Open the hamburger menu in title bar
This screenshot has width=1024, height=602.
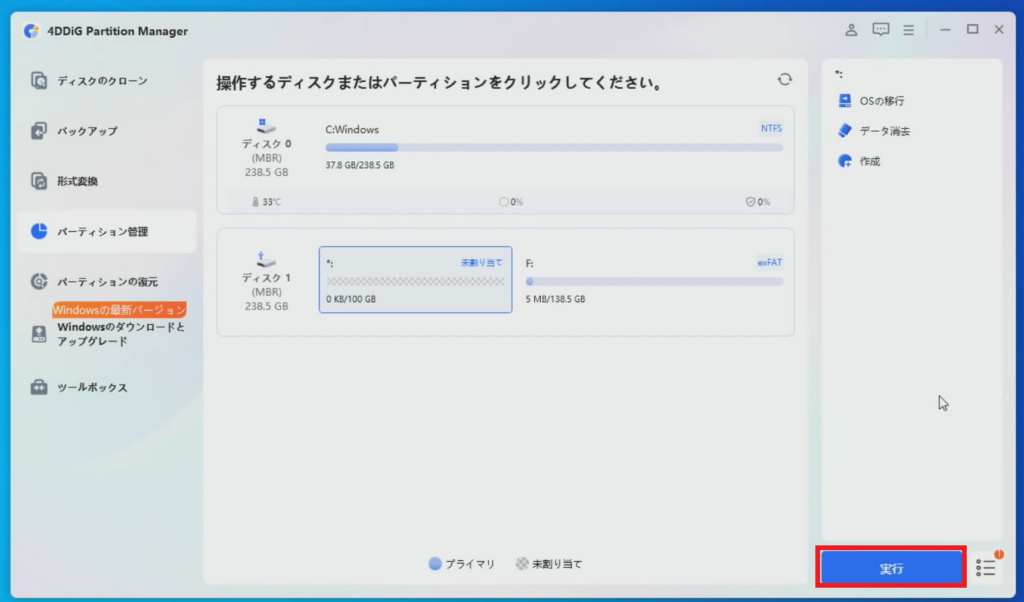tap(910, 30)
